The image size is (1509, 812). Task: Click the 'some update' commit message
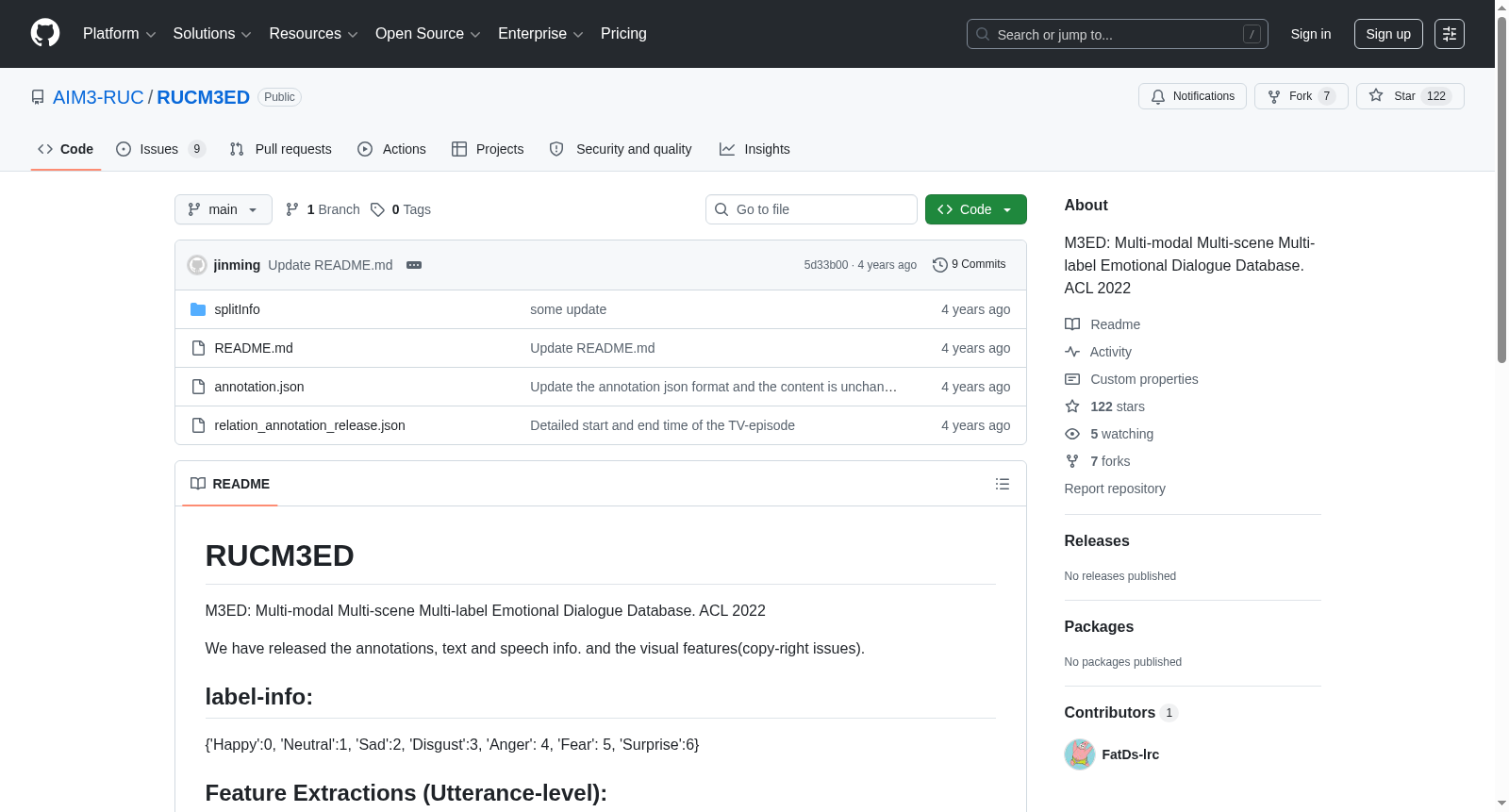568,309
